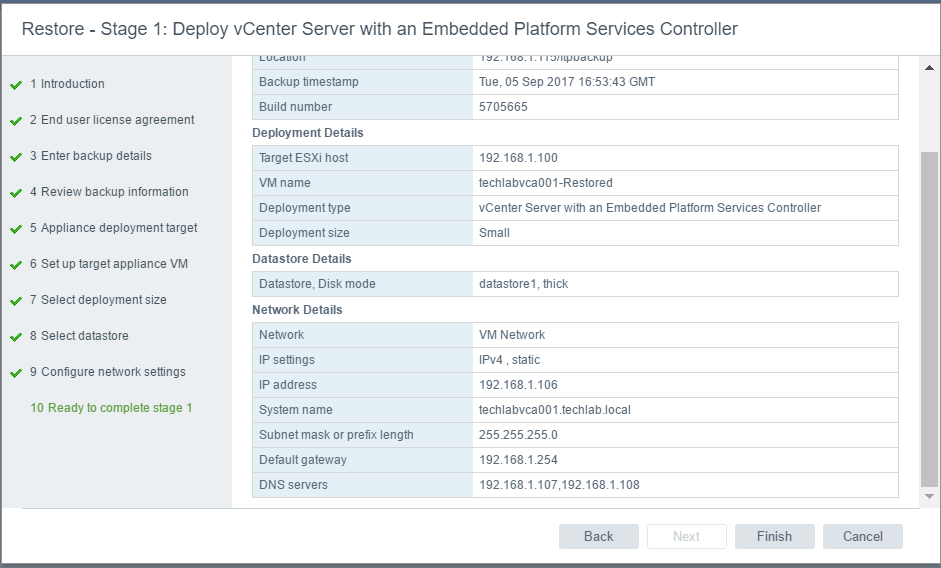Image resolution: width=941 pixels, height=568 pixels.
Task: Open step 3 Enter backup details
Action: pyautogui.click(x=91, y=156)
